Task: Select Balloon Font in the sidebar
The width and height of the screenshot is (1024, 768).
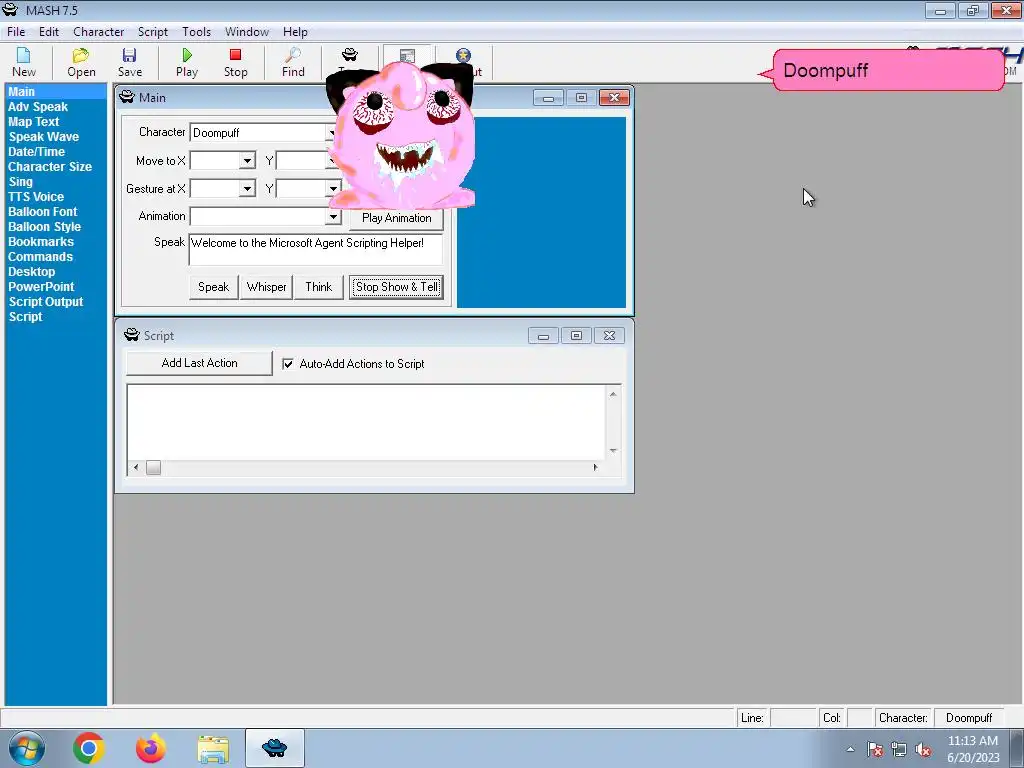Action: pos(42,212)
